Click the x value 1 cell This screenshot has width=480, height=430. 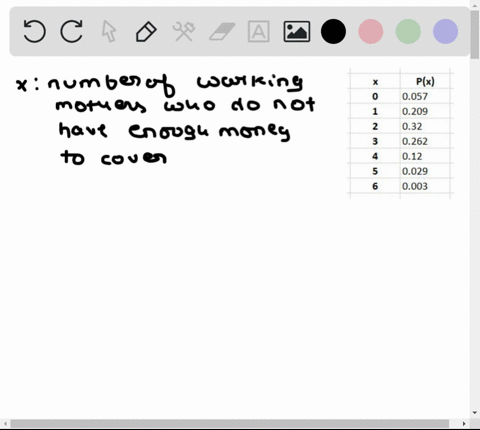point(375,111)
